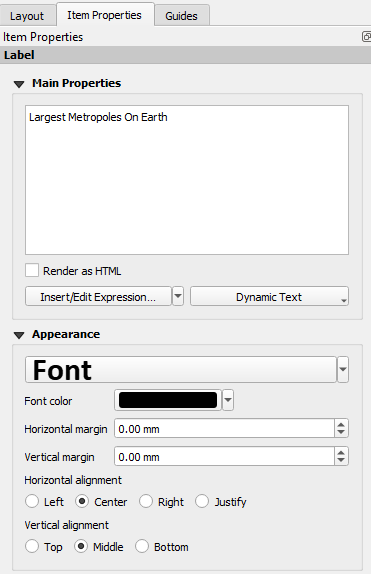Open the Font color dropdown arrow
Image resolution: width=371 pixels, height=574 pixels.
[228, 400]
